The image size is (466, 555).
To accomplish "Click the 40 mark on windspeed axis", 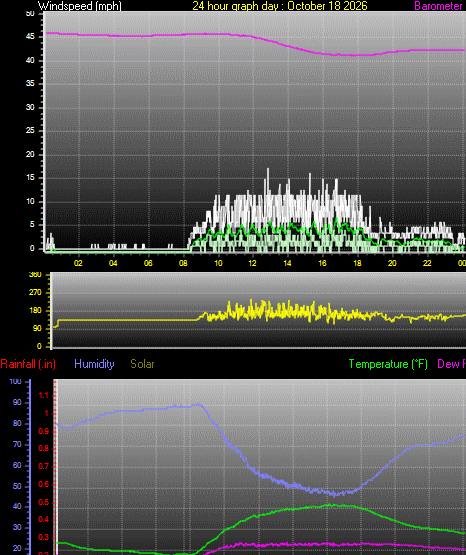I will click(30, 60).
